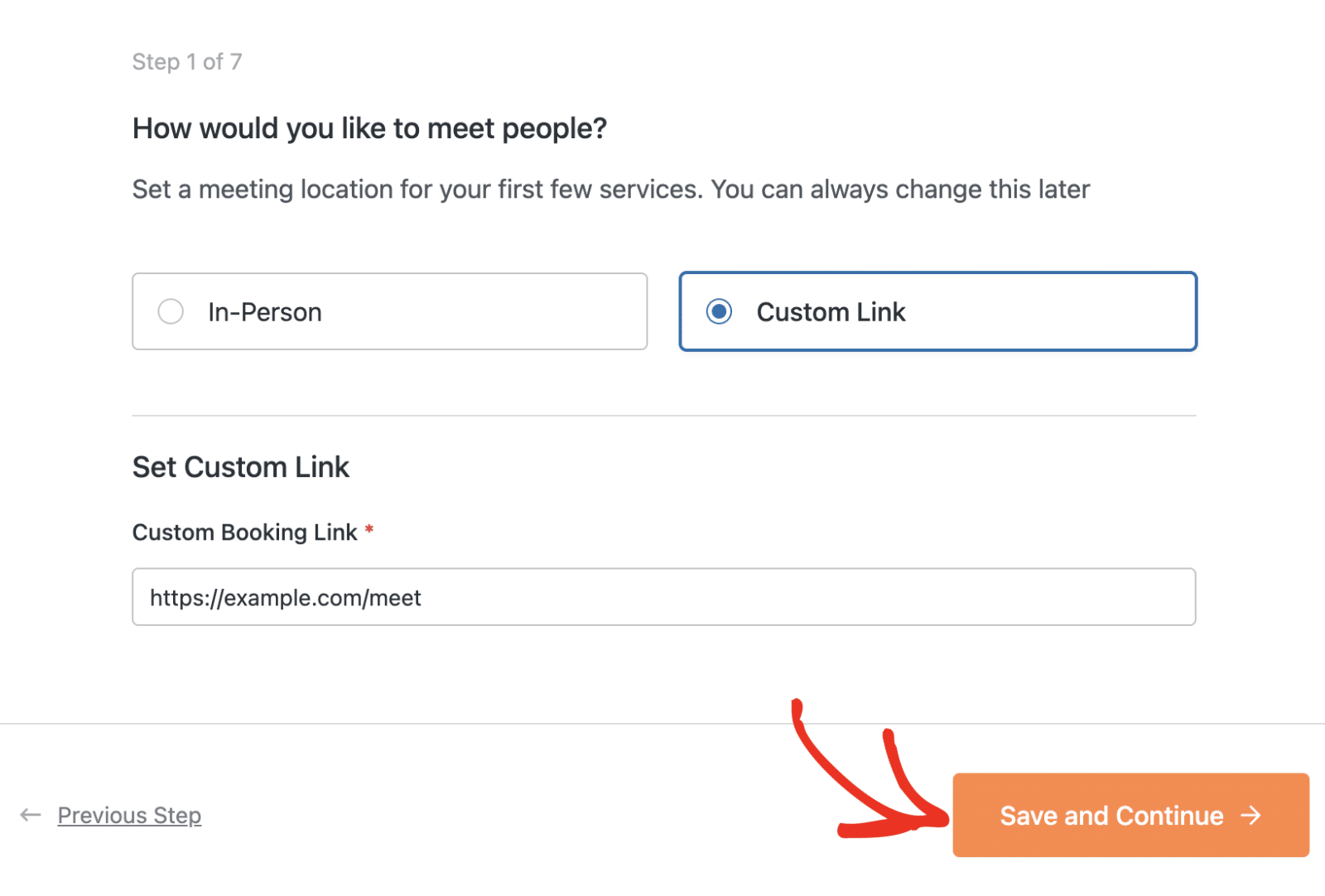Click the left arrow beside Previous Step
The width and height of the screenshot is (1325, 896).
click(30, 815)
